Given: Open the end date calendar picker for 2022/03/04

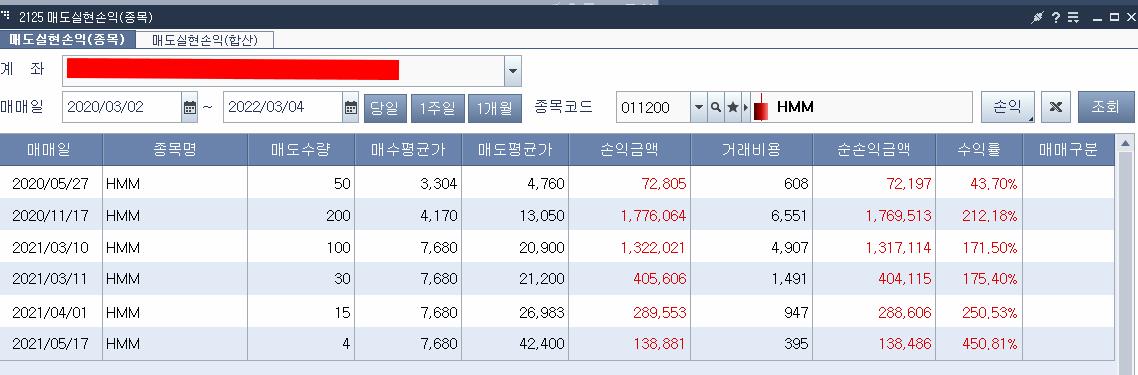Looking at the screenshot, I should click(x=351, y=107).
